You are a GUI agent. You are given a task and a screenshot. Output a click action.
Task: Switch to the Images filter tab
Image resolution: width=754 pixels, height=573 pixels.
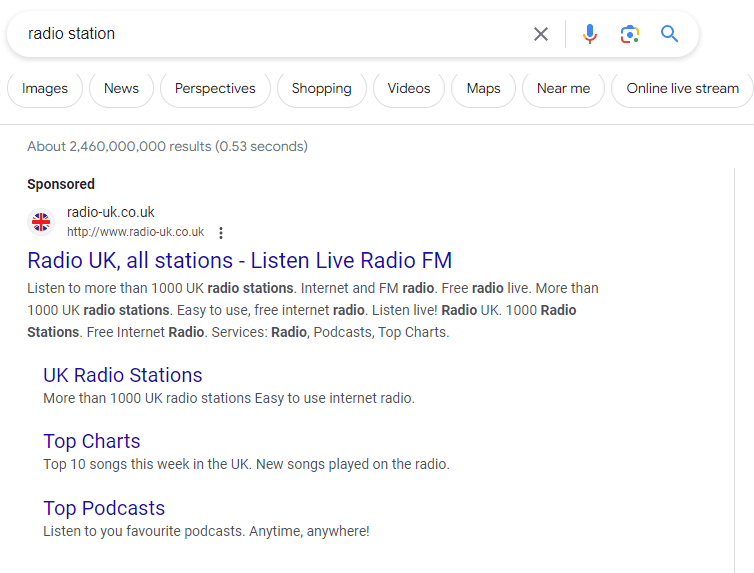(45, 89)
